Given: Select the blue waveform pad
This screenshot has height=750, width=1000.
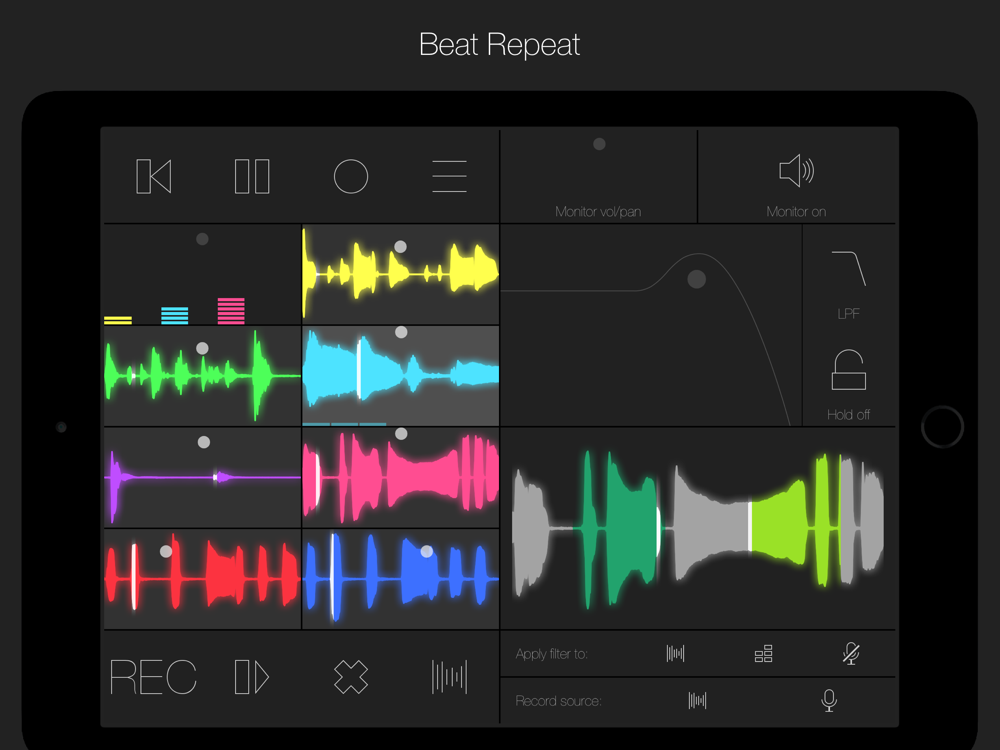Looking at the screenshot, I should (x=401, y=579).
